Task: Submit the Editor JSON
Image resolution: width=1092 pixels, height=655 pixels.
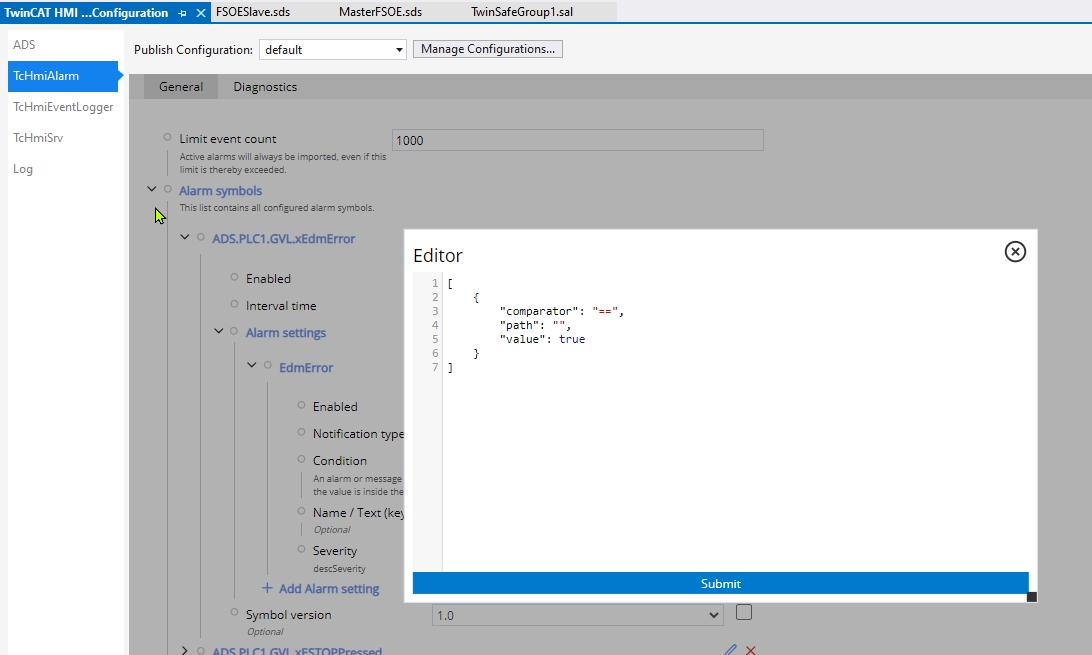Action: point(720,583)
